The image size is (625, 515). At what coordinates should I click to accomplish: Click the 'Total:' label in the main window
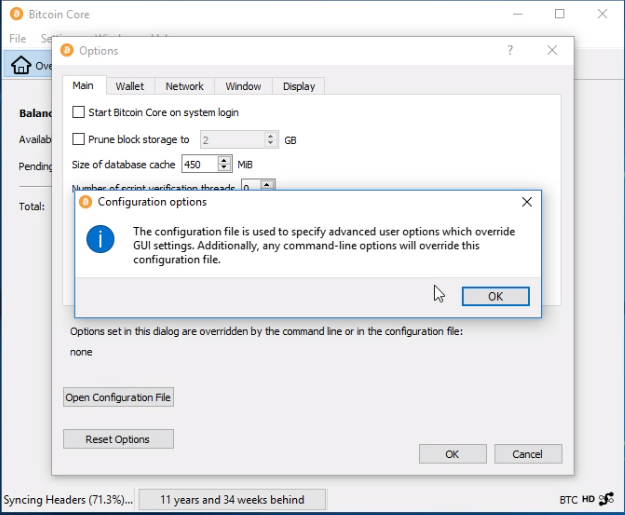pos(32,206)
